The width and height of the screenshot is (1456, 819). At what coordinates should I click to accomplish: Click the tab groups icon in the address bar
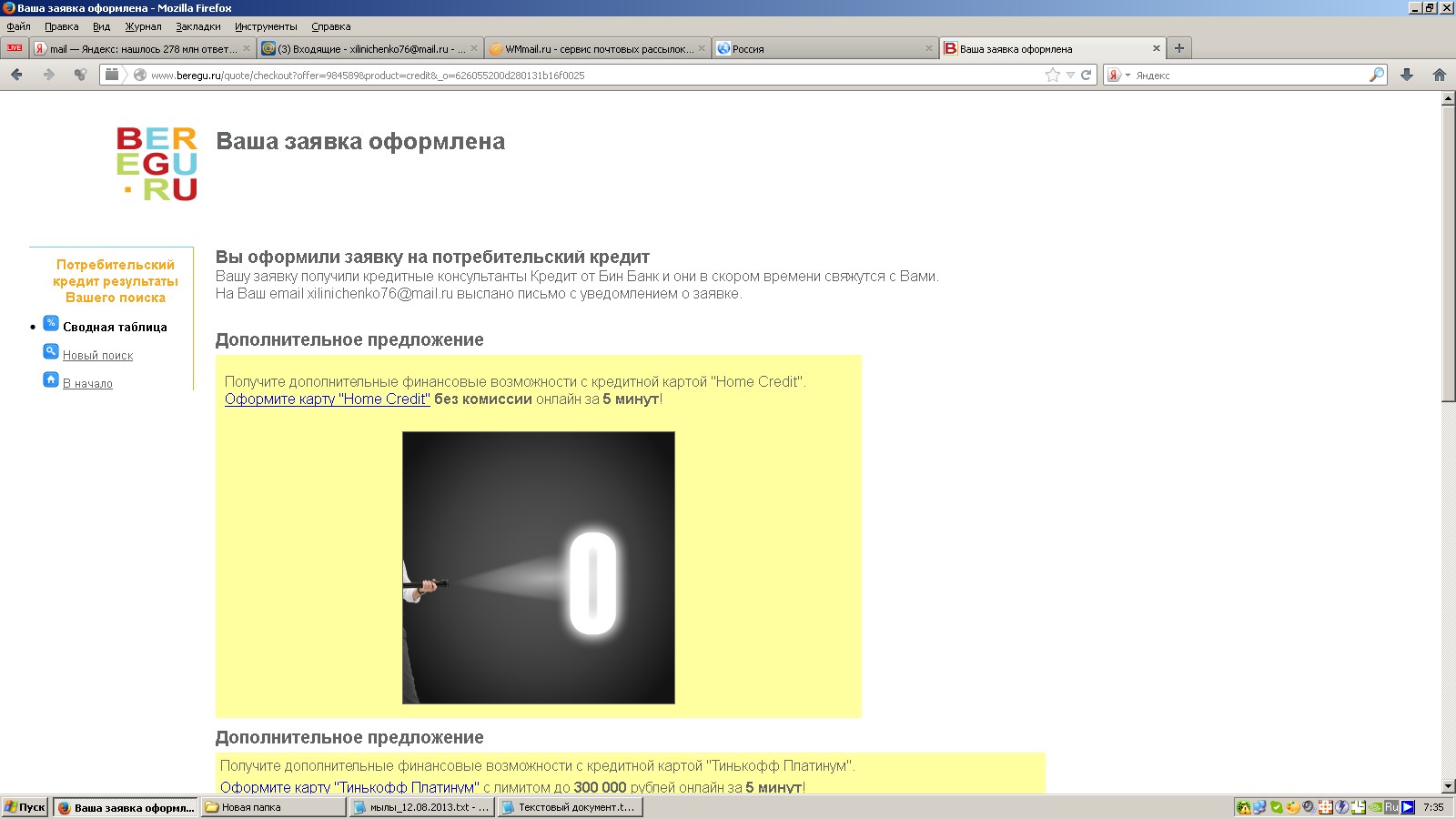pos(111,75)
